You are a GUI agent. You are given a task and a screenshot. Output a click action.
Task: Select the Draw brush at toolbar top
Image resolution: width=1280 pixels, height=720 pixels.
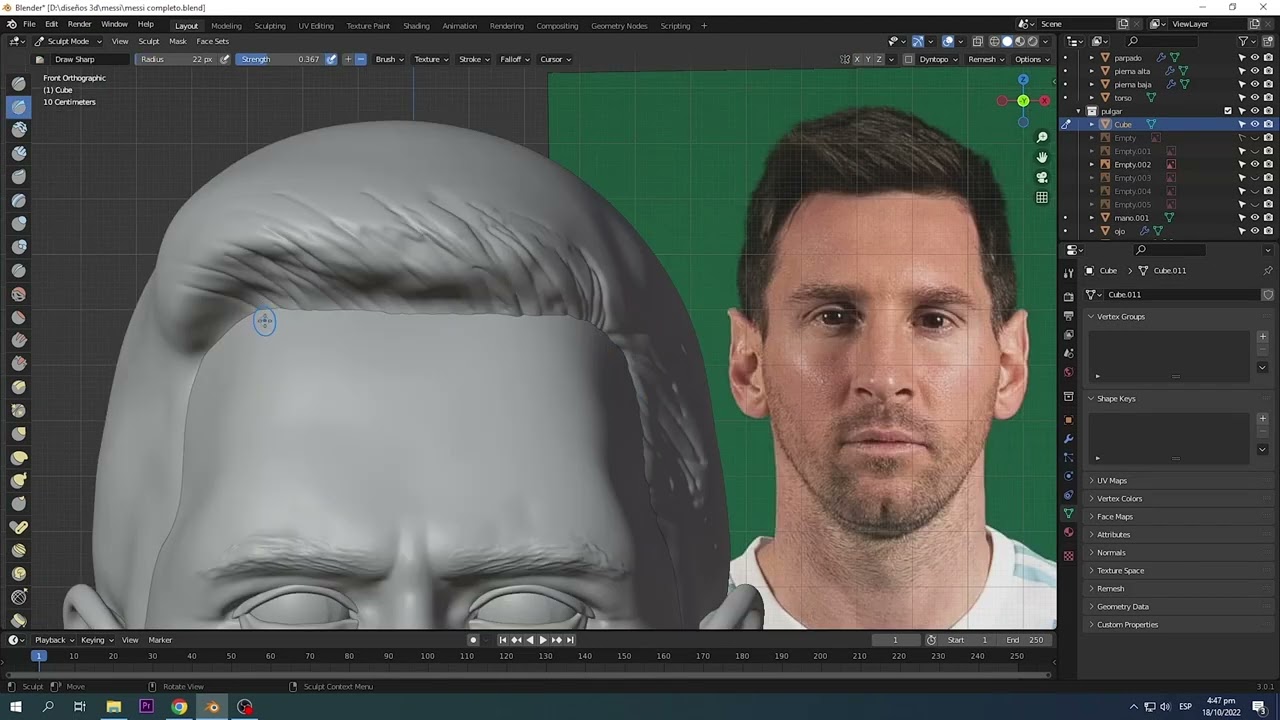pyautogui.click(x=19, y=83)
